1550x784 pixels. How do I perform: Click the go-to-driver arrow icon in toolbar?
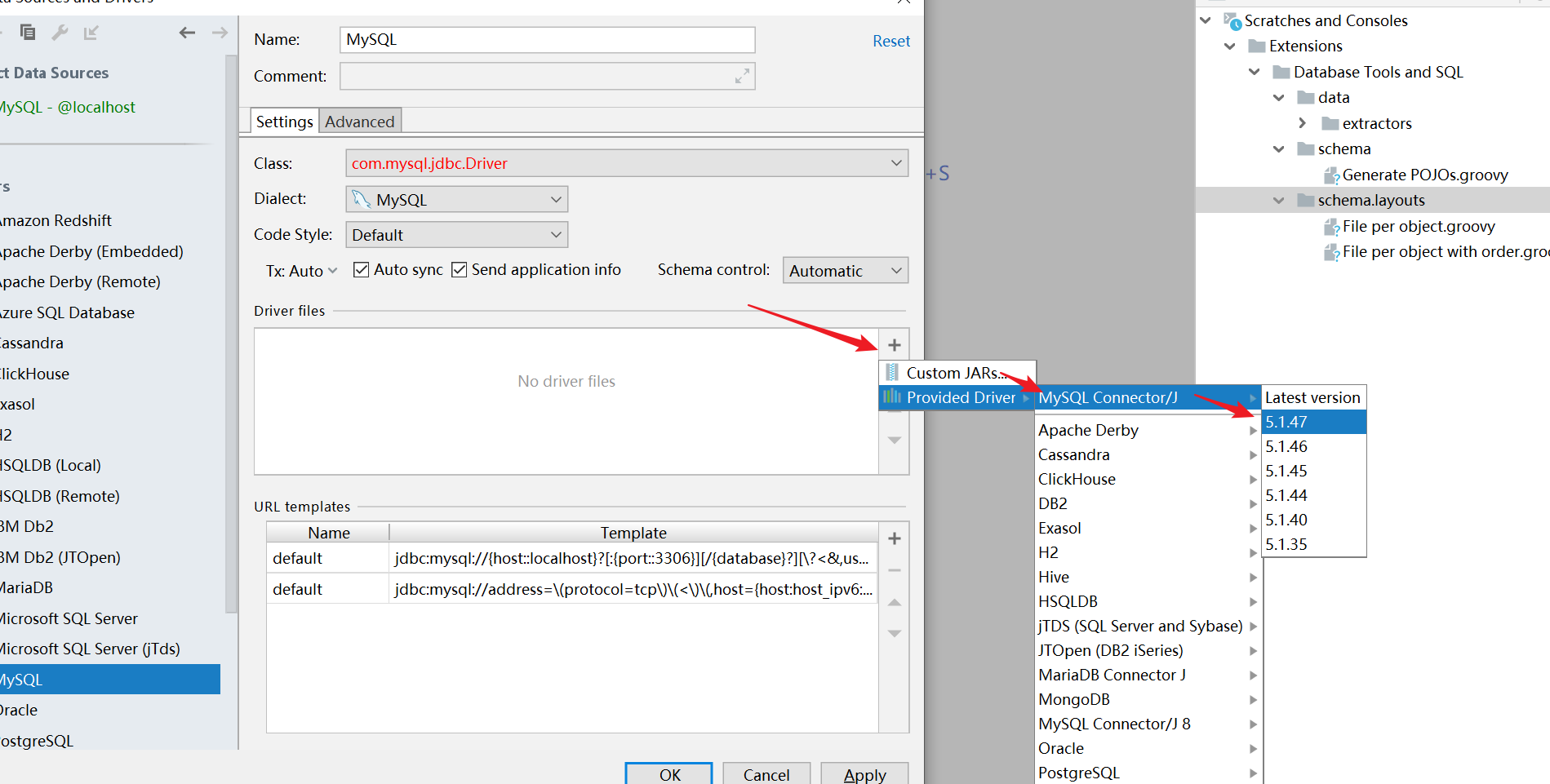(91, 33)
